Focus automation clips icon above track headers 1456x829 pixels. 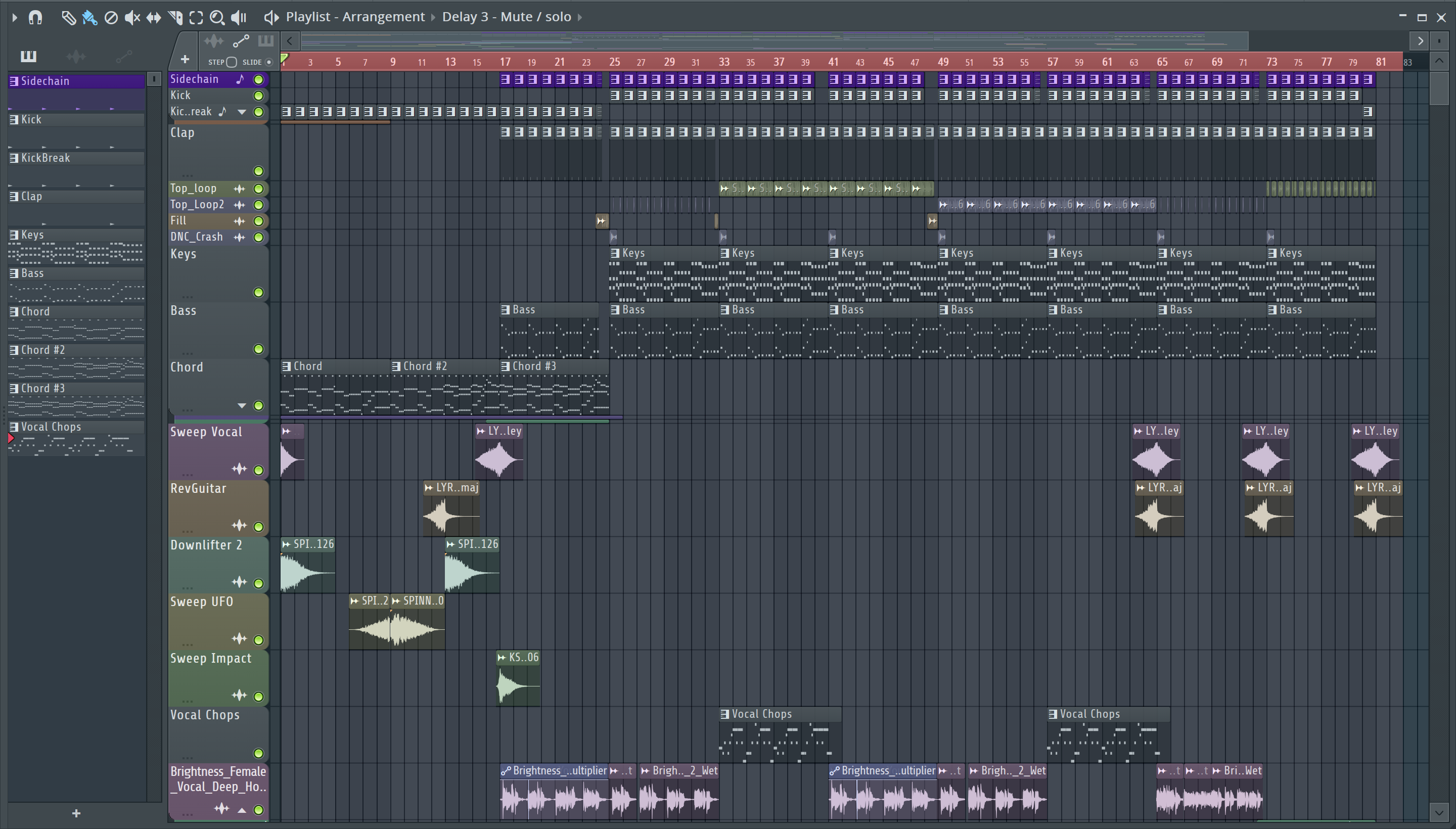click(x=241, y=41)
